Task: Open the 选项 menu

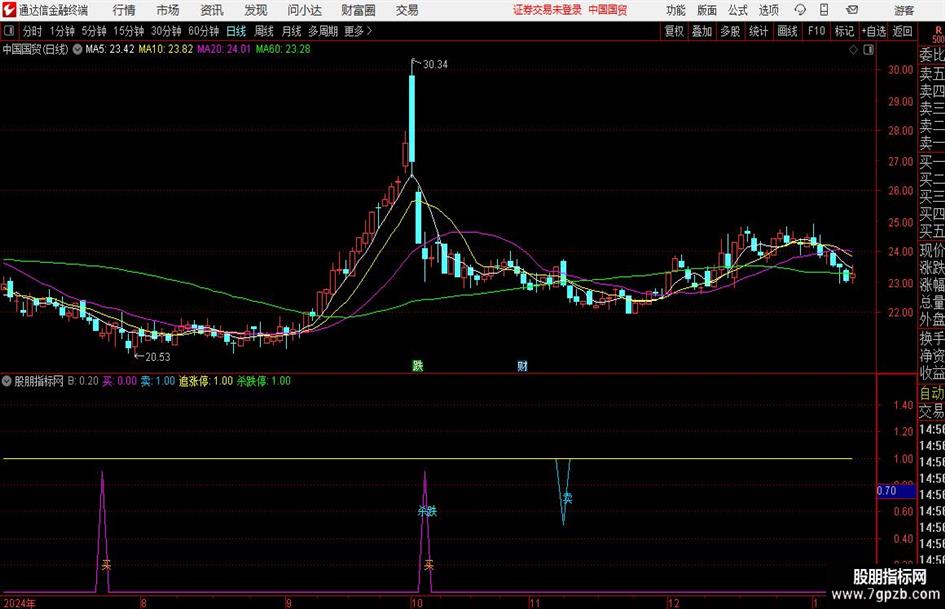Action: tap(768, 10)
